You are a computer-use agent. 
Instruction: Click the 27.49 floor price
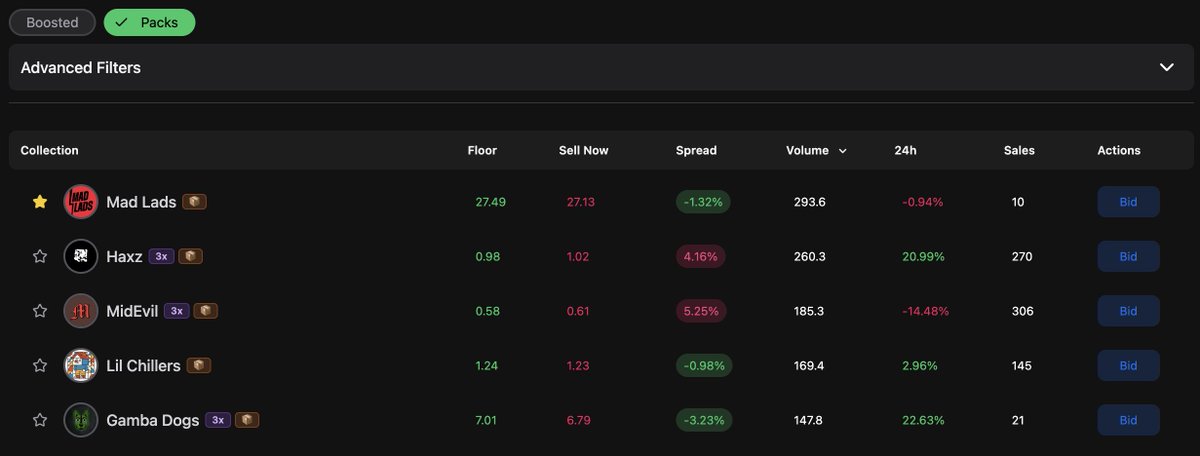click(x=490, y=202)
